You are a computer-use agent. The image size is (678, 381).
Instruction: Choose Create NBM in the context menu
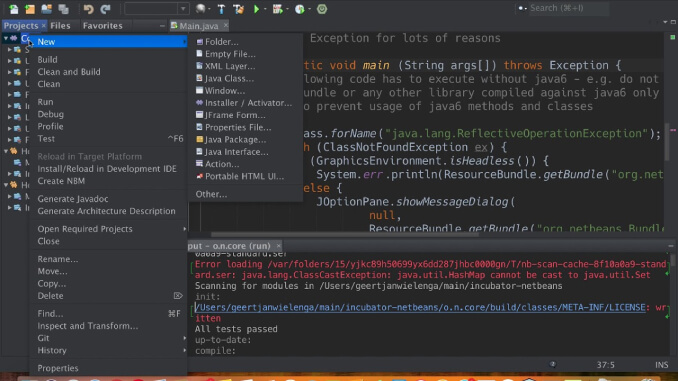point(108,181)
